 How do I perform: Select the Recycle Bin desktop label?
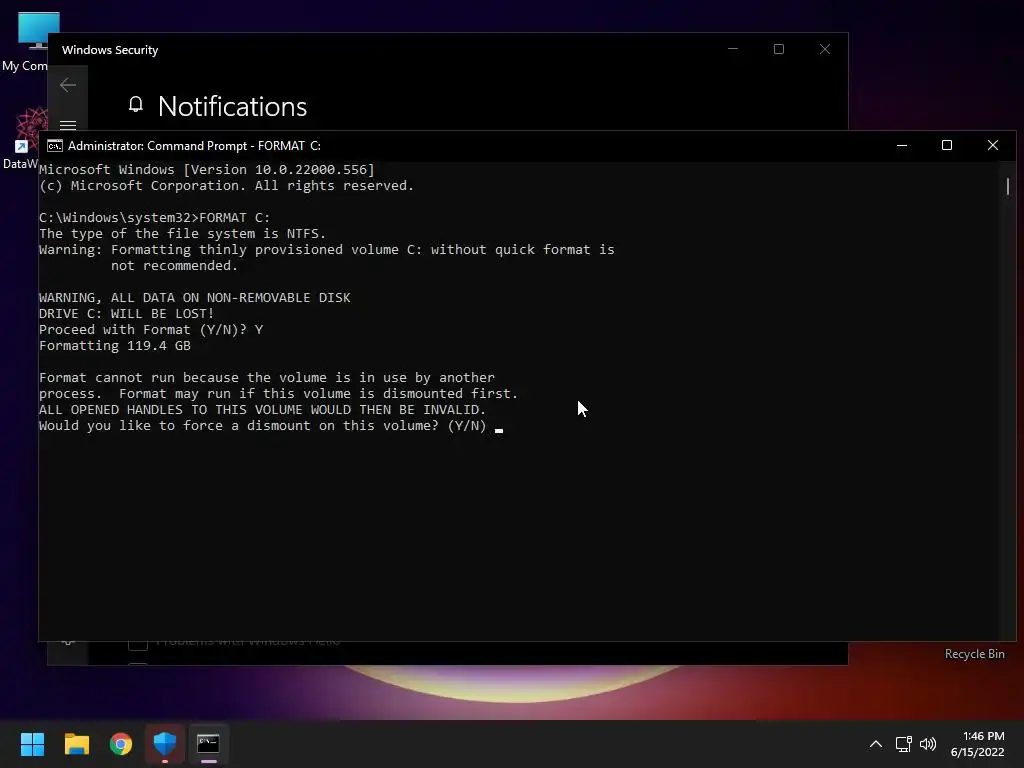(974, 654)
